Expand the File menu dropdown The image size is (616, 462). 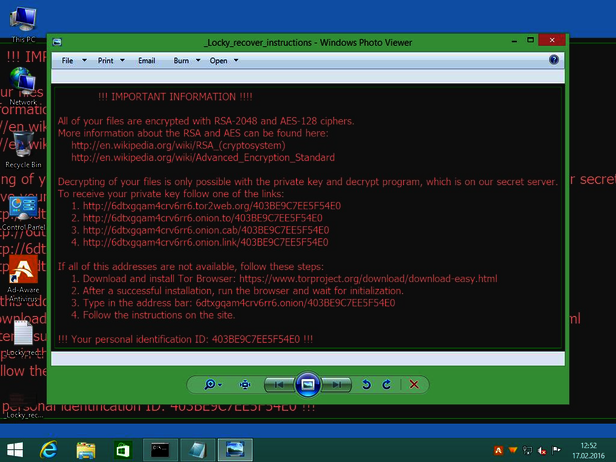tap(72, 61)
